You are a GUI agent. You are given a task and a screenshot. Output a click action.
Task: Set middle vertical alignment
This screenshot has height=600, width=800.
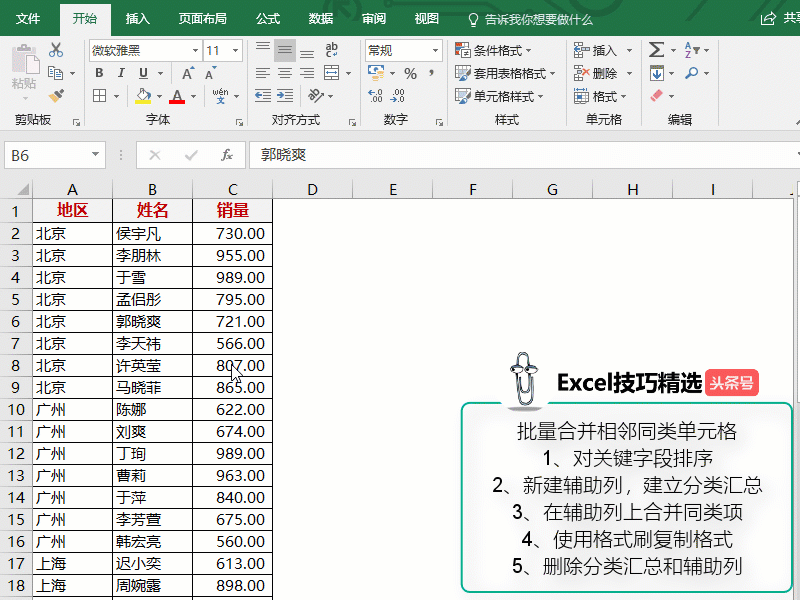coord(285,50)
